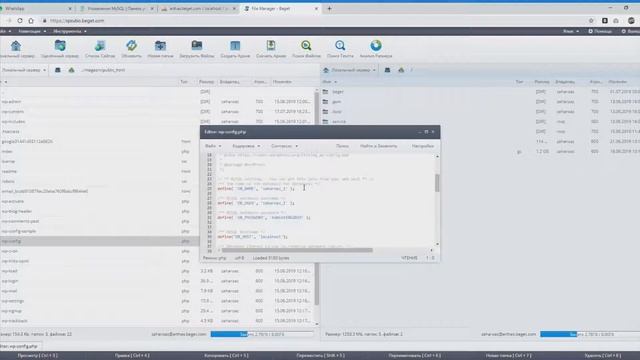Open the Tools menu
Image resolution: width=640 pixels, height=360 pixels.
[70, 31]
